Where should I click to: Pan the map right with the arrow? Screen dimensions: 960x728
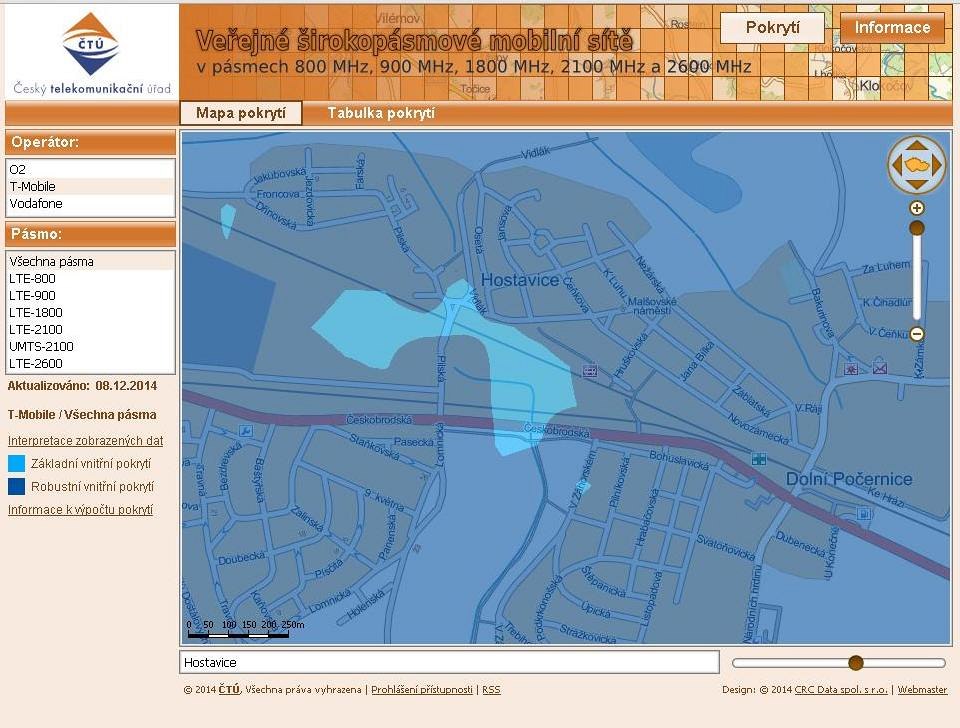point(939,165)
